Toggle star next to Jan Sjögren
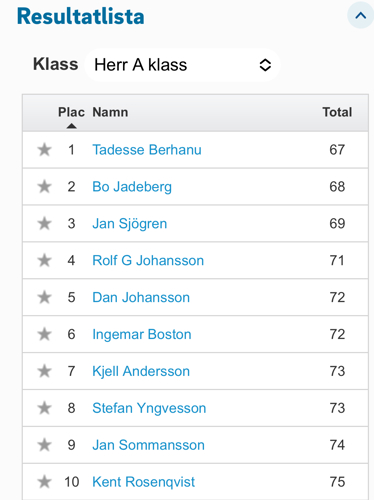The width and height of the screenshot is (374, 500). click(44, 224)
